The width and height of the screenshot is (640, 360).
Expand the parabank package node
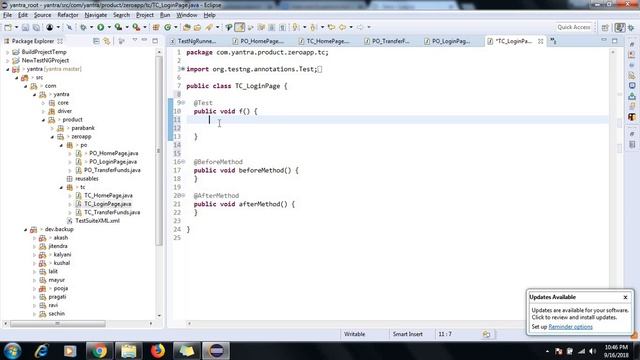pyautogui.click(x=52, y=128)
